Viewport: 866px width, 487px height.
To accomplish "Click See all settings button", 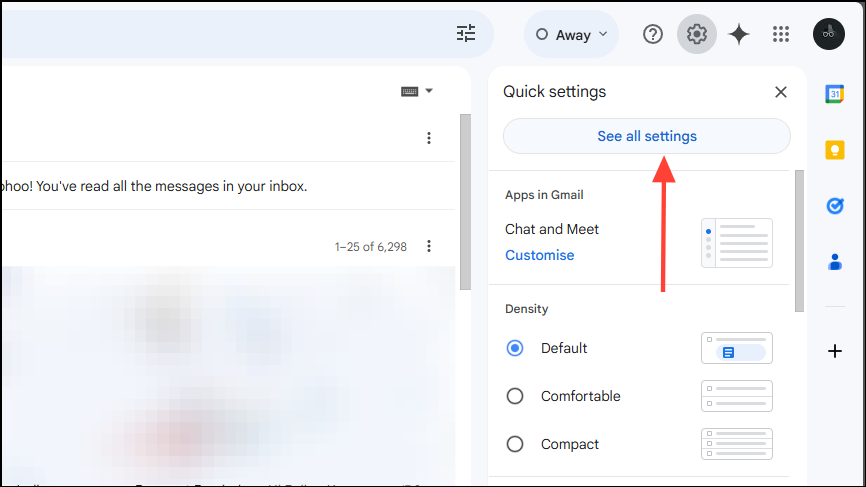I will (x=647, y=136).
